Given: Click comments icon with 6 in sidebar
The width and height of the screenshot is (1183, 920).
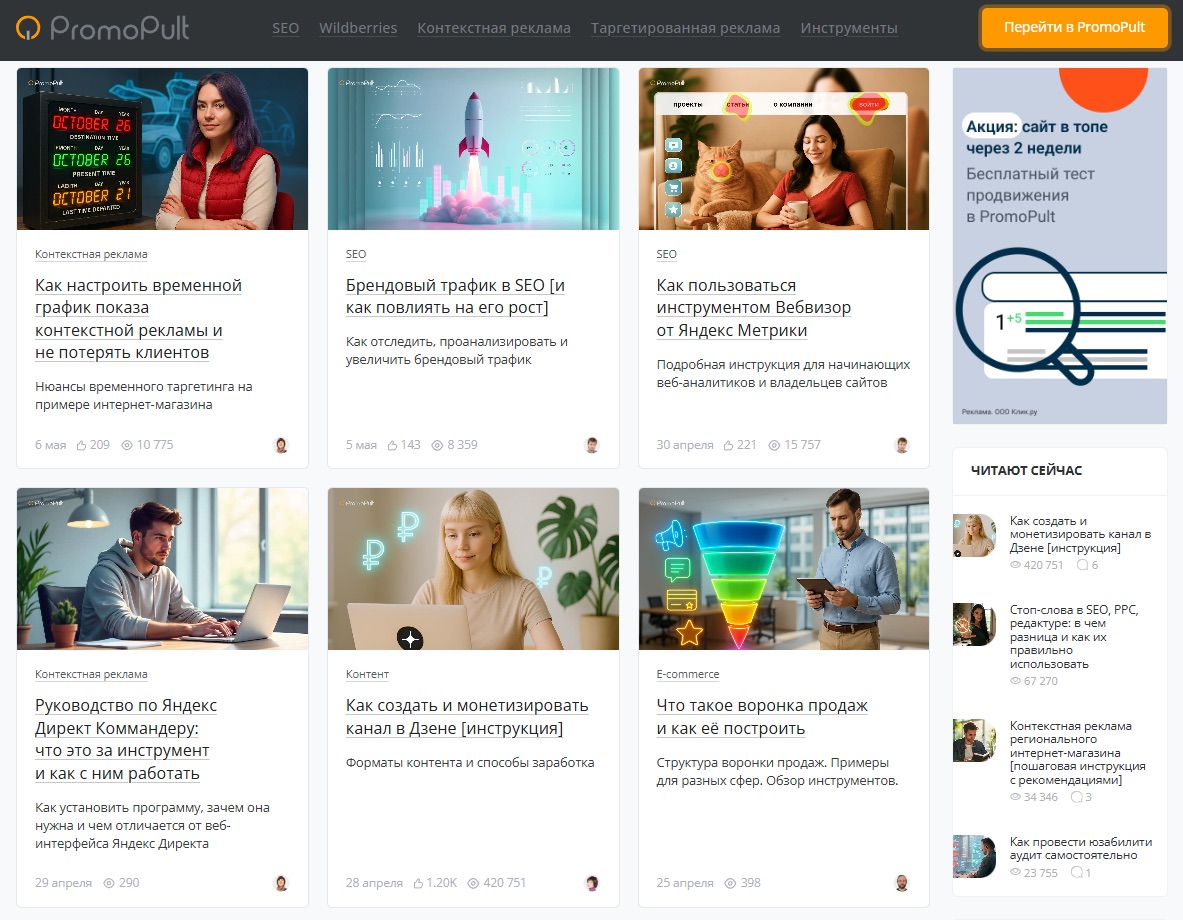Looking at the screenshot, I should [x=1082, y=565].
